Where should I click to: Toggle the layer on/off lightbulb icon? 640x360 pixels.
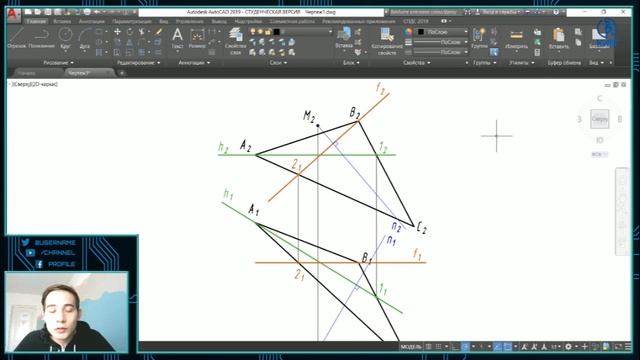(x=253, y=32)
